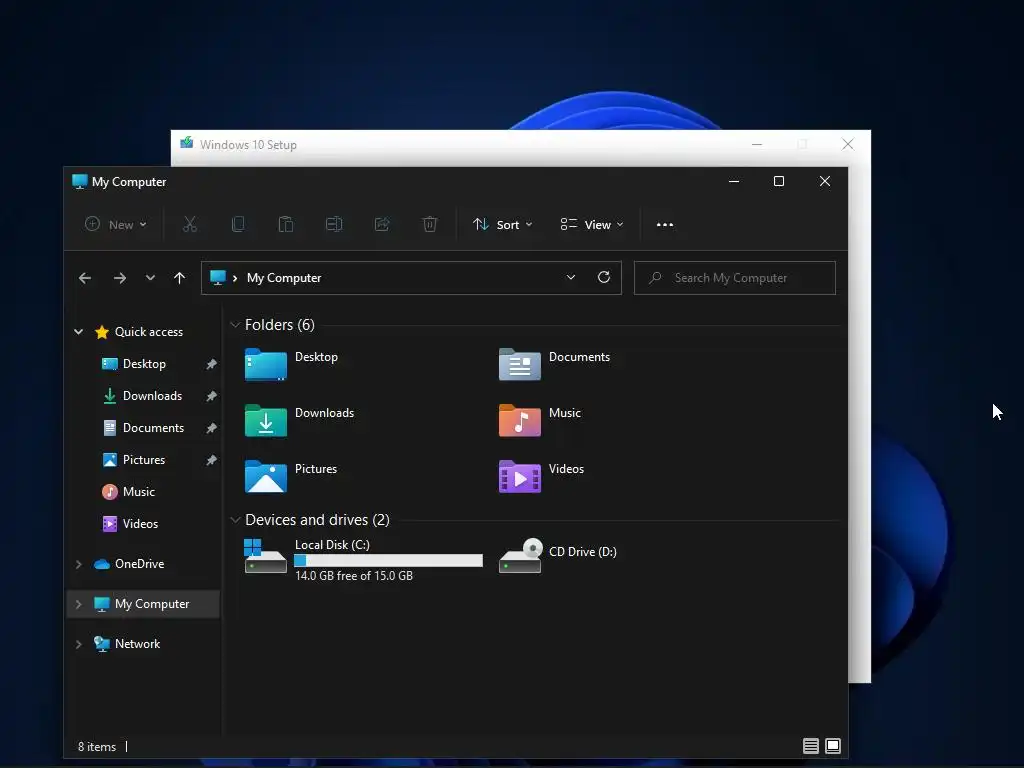1024x768 pixels.
Task: Minimize the Windows 10 Setup window
Action: tap(757, 144)
